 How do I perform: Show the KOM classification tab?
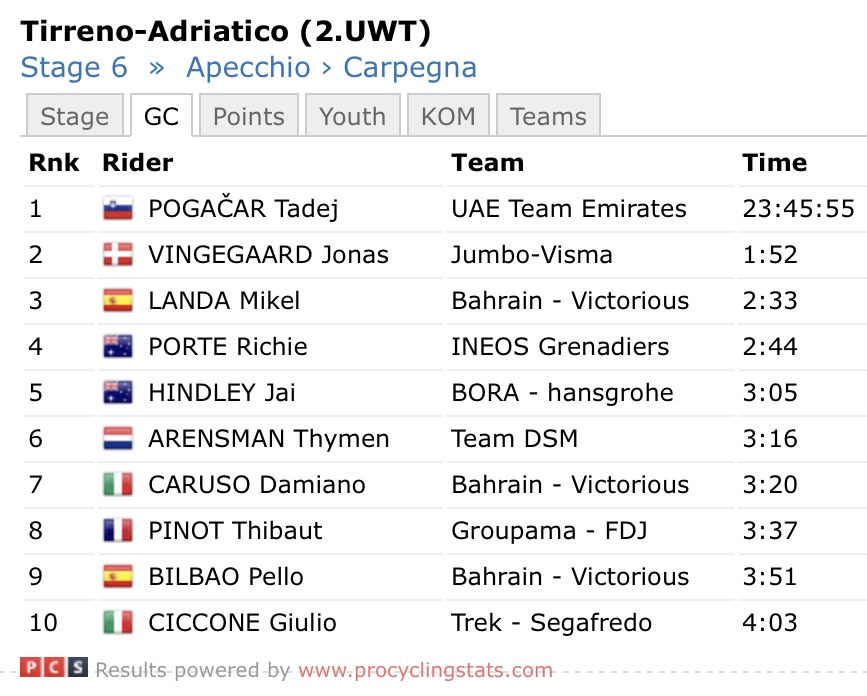[447, 117]
